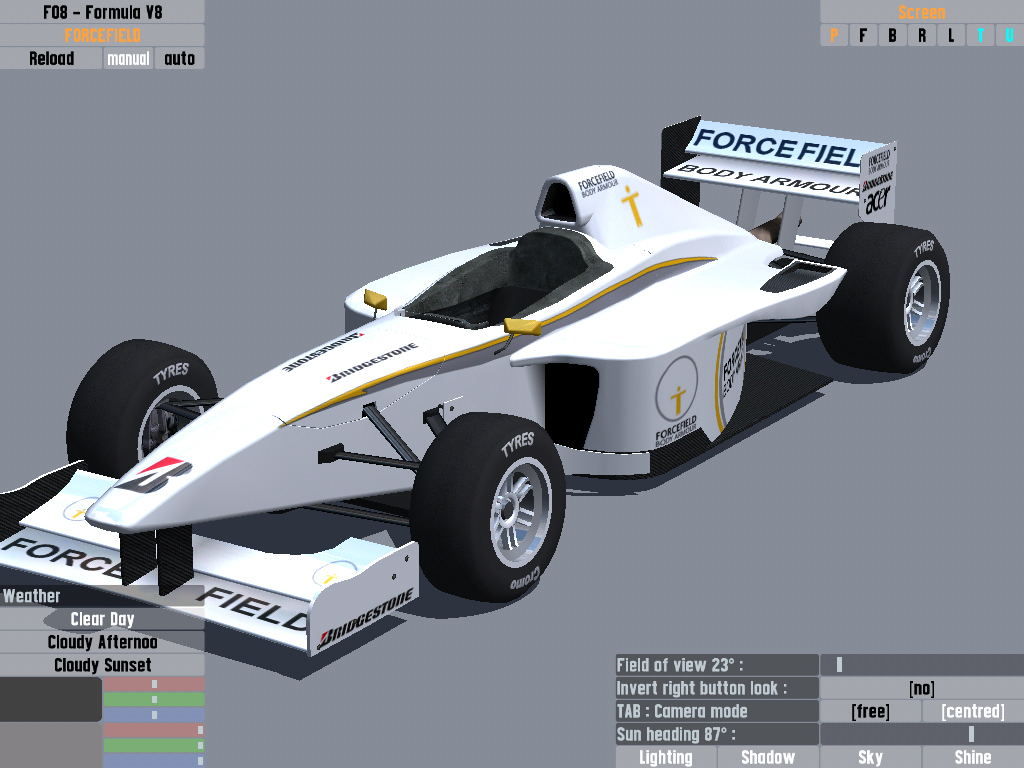1024x768 pixels.
Task: Click the Sun heading 87° label
Action: coord(717,734)
